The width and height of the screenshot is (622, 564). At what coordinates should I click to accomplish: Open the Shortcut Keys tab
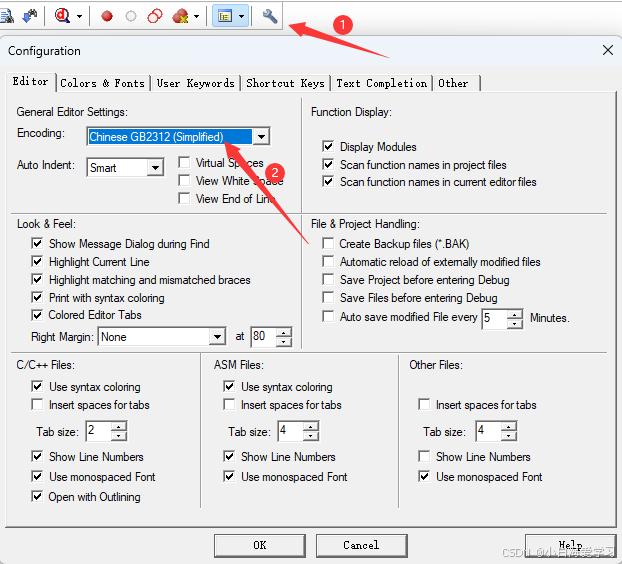(285, 83)
